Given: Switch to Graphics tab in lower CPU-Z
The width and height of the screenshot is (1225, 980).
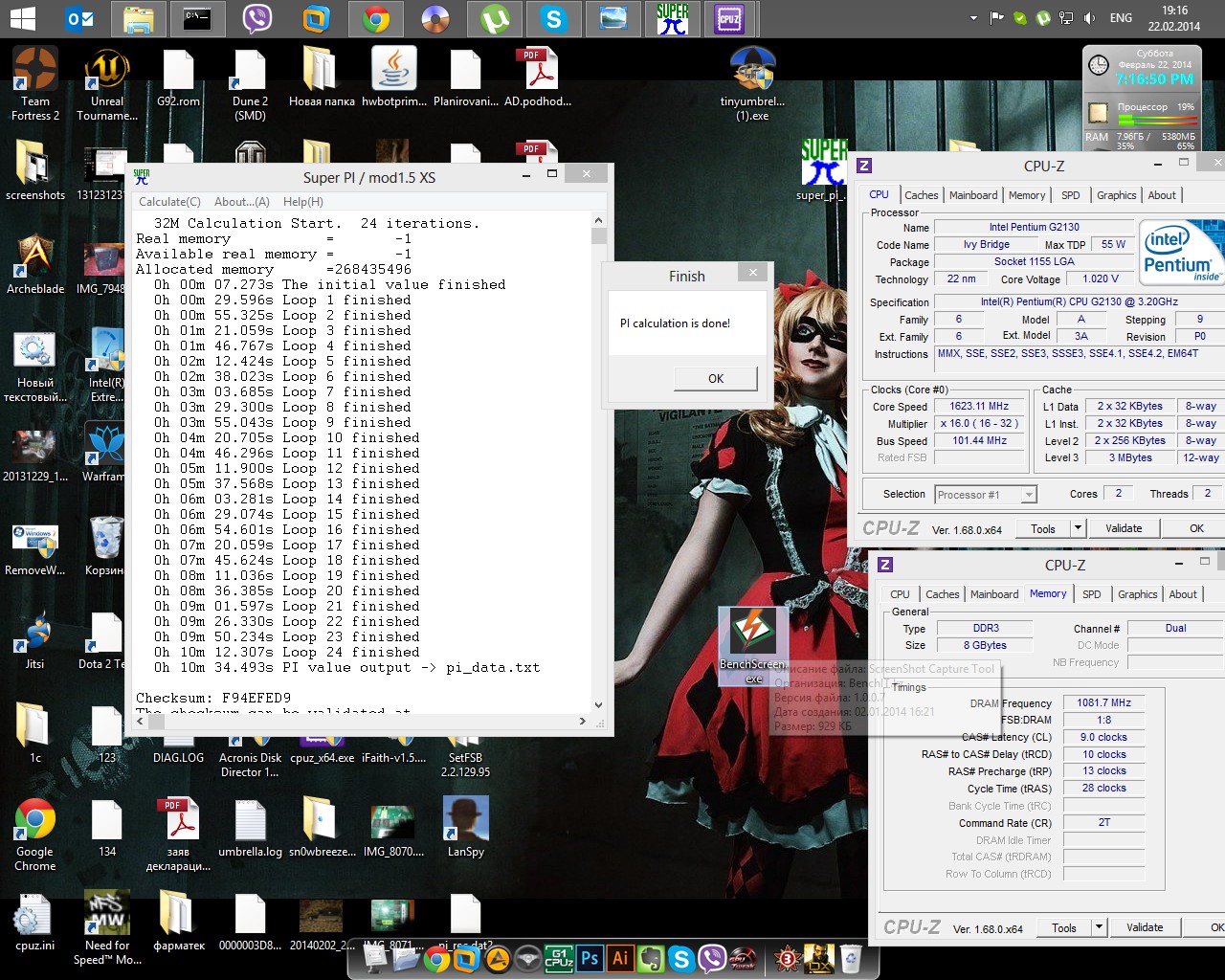Looking at the screenshot, I should [x=1137, y=594].
